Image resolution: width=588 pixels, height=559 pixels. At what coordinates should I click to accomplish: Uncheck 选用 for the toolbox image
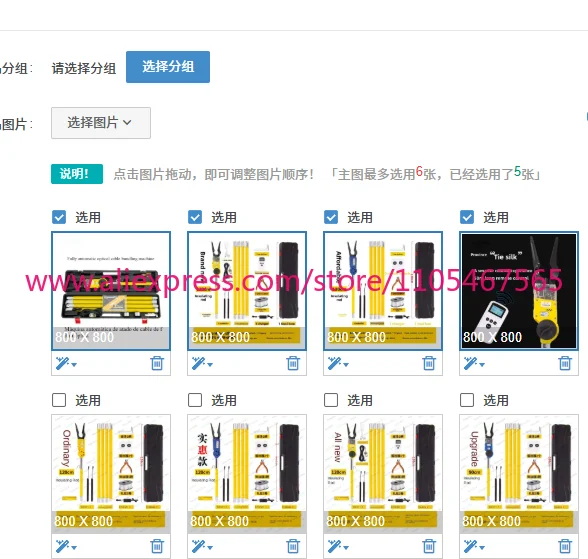59,217
